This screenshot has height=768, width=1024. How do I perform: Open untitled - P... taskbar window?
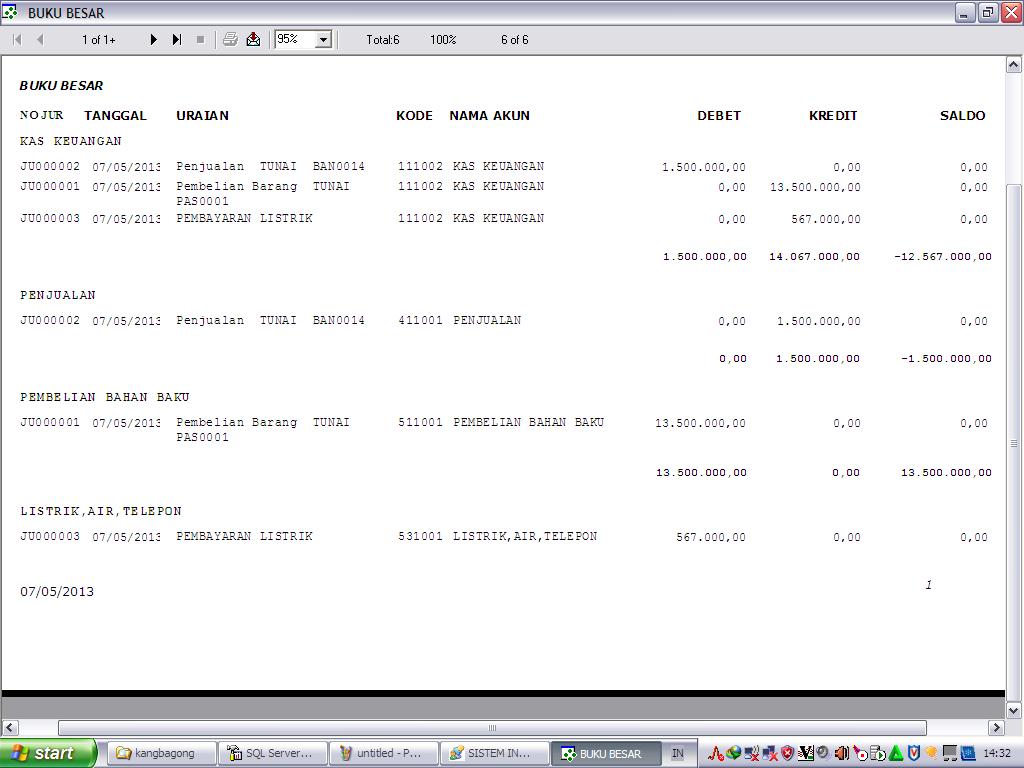tap(383, 753)
